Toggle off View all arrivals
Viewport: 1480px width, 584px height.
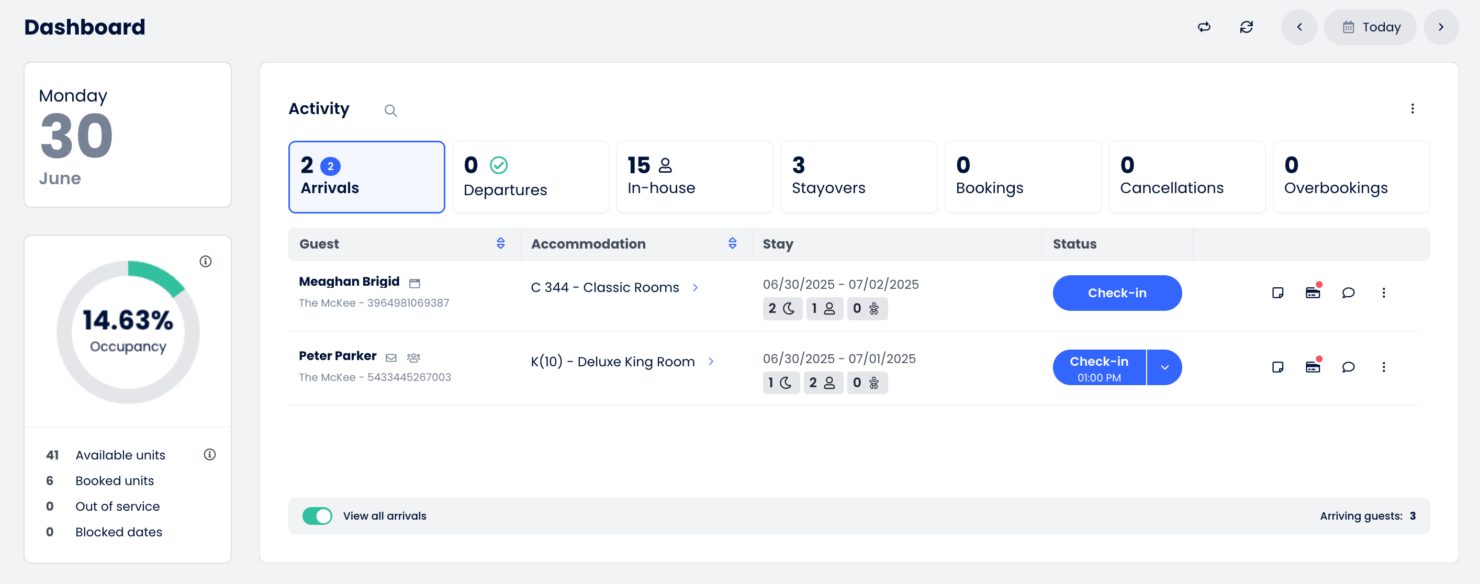(317, 516)
